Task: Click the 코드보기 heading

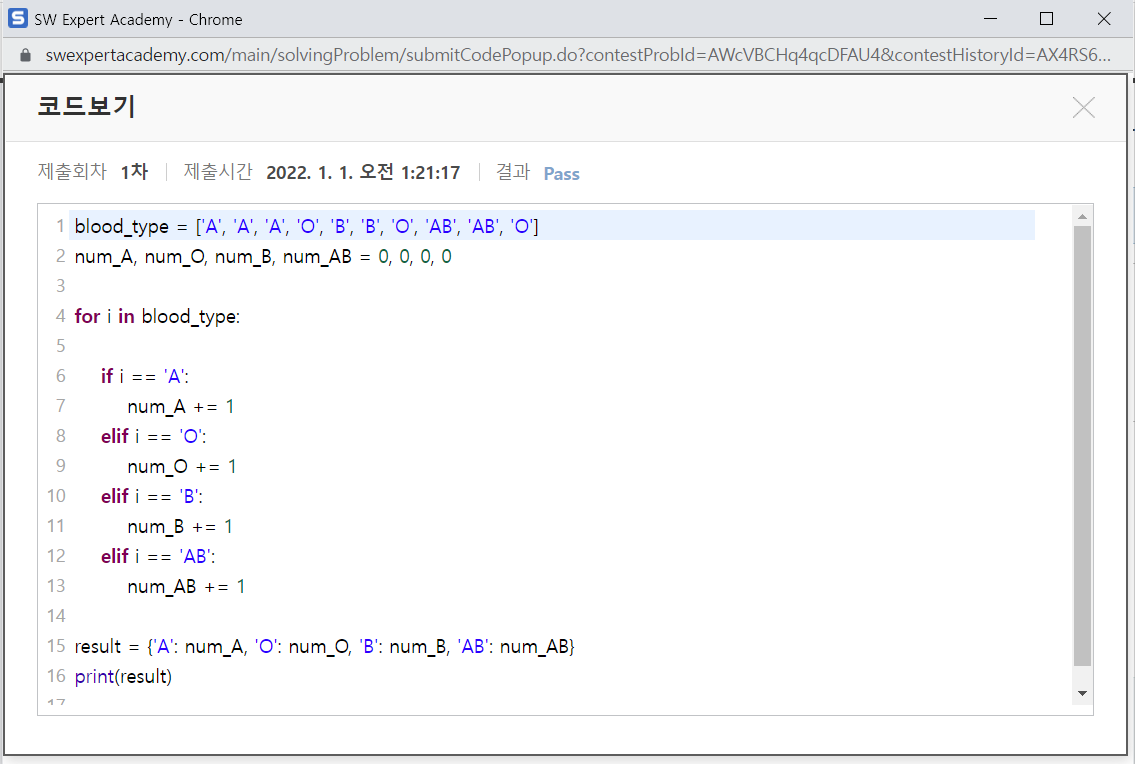Action: point(86,106)
